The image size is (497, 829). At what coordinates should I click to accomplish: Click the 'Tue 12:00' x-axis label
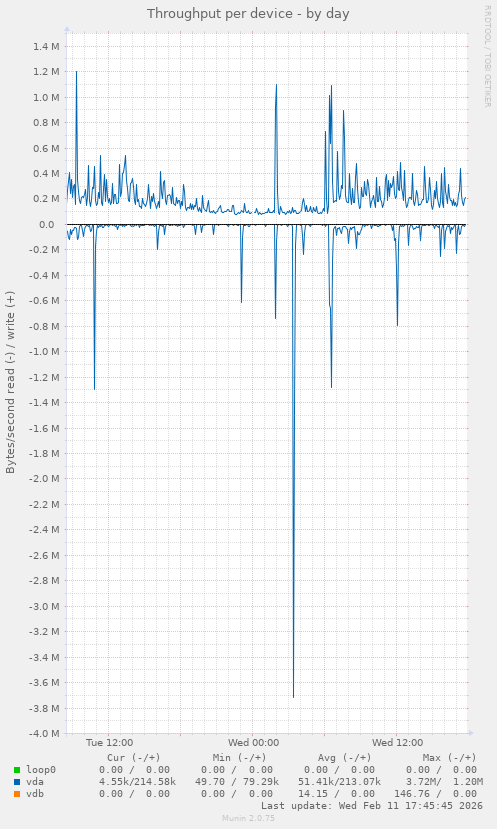(109, 743)
